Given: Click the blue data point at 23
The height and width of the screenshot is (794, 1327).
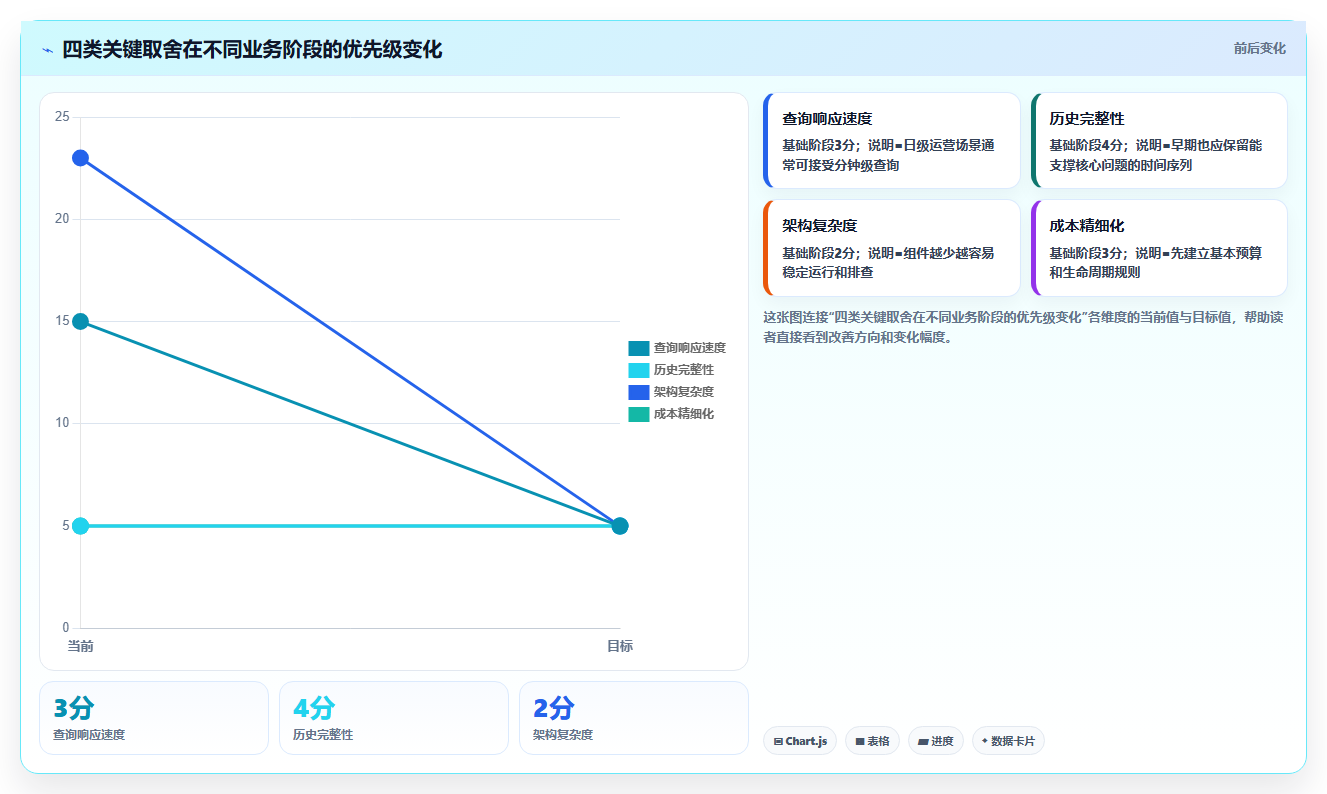Looking at the screenshot, I should click(x=80, y=158).
